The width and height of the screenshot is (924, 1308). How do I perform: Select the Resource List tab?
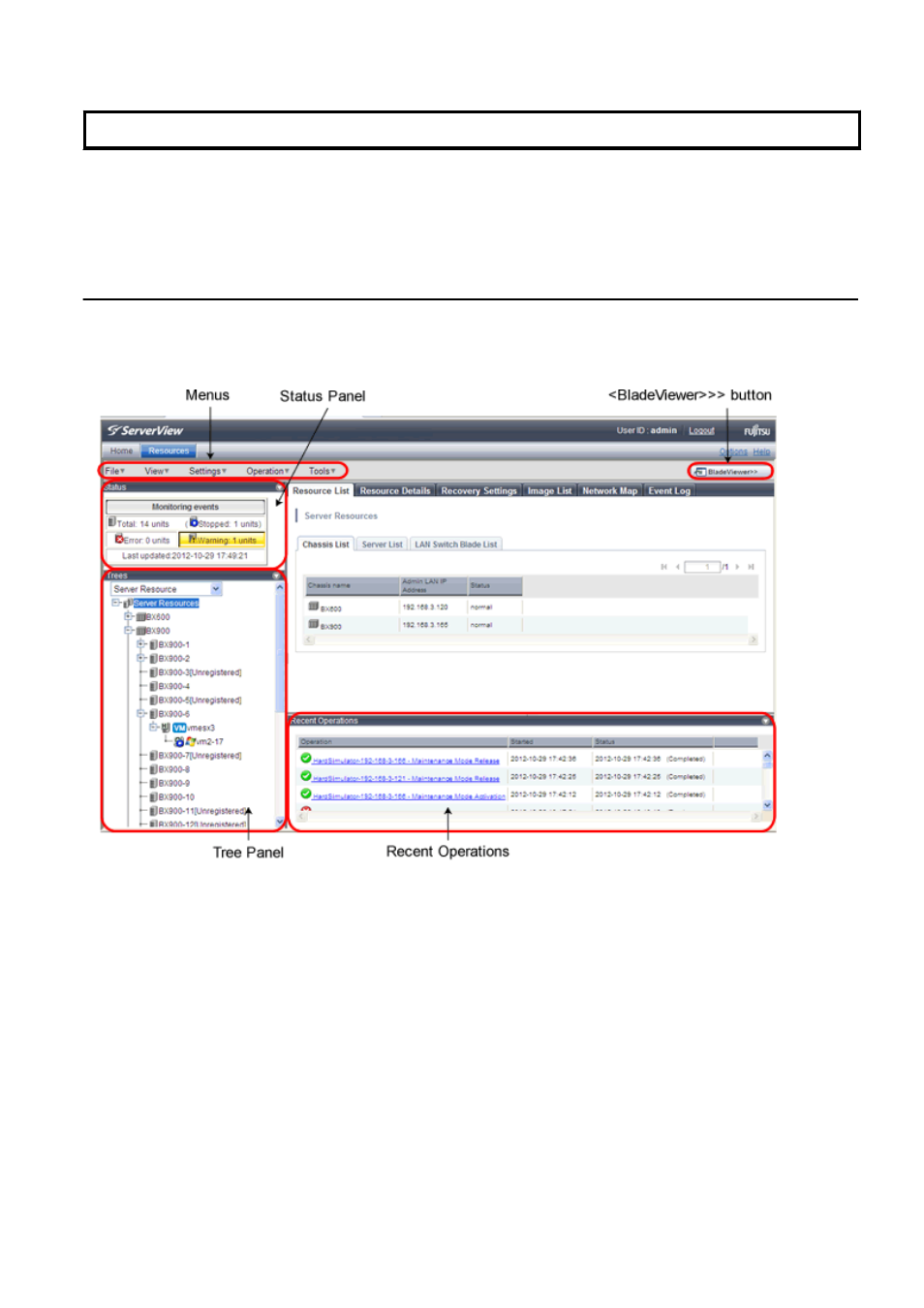tap(321, 491)
